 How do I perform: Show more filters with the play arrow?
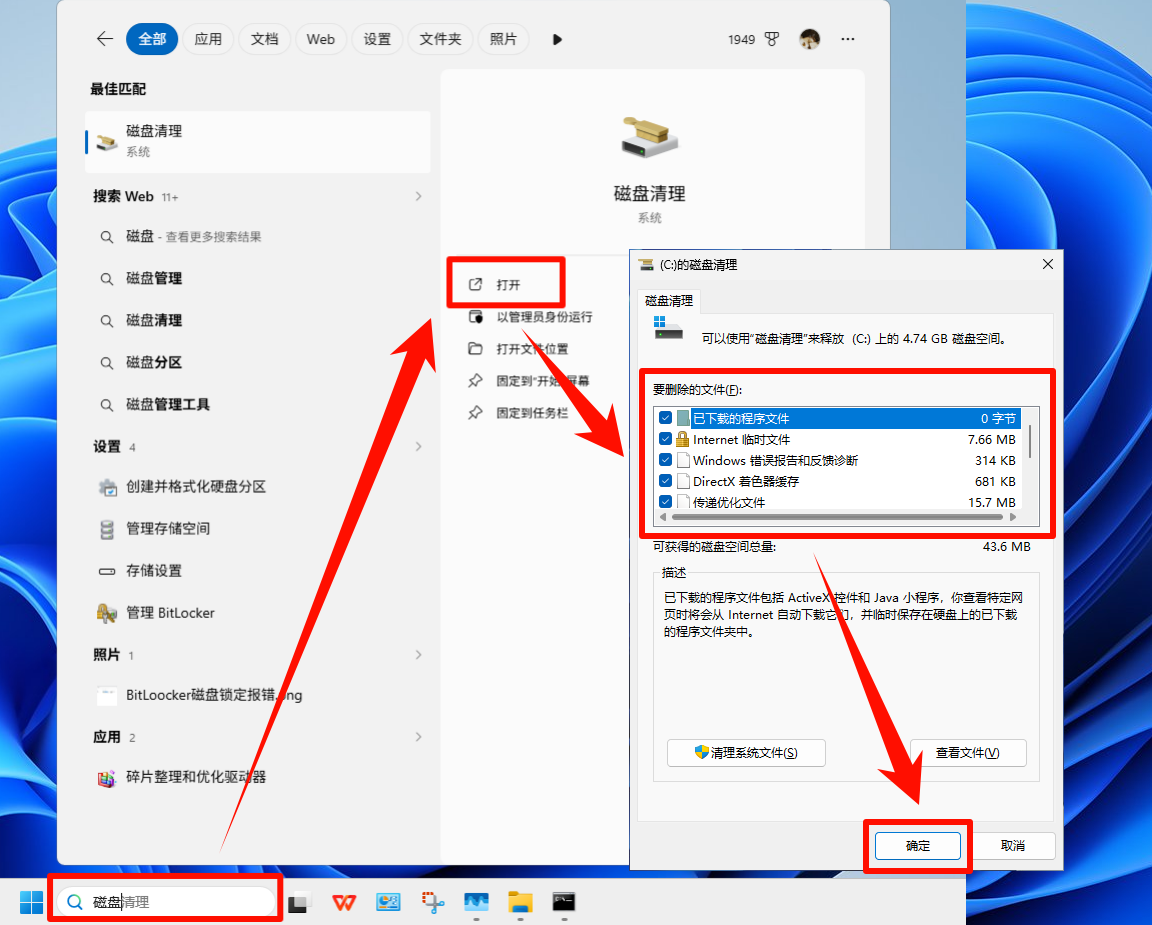coord(557,39)
